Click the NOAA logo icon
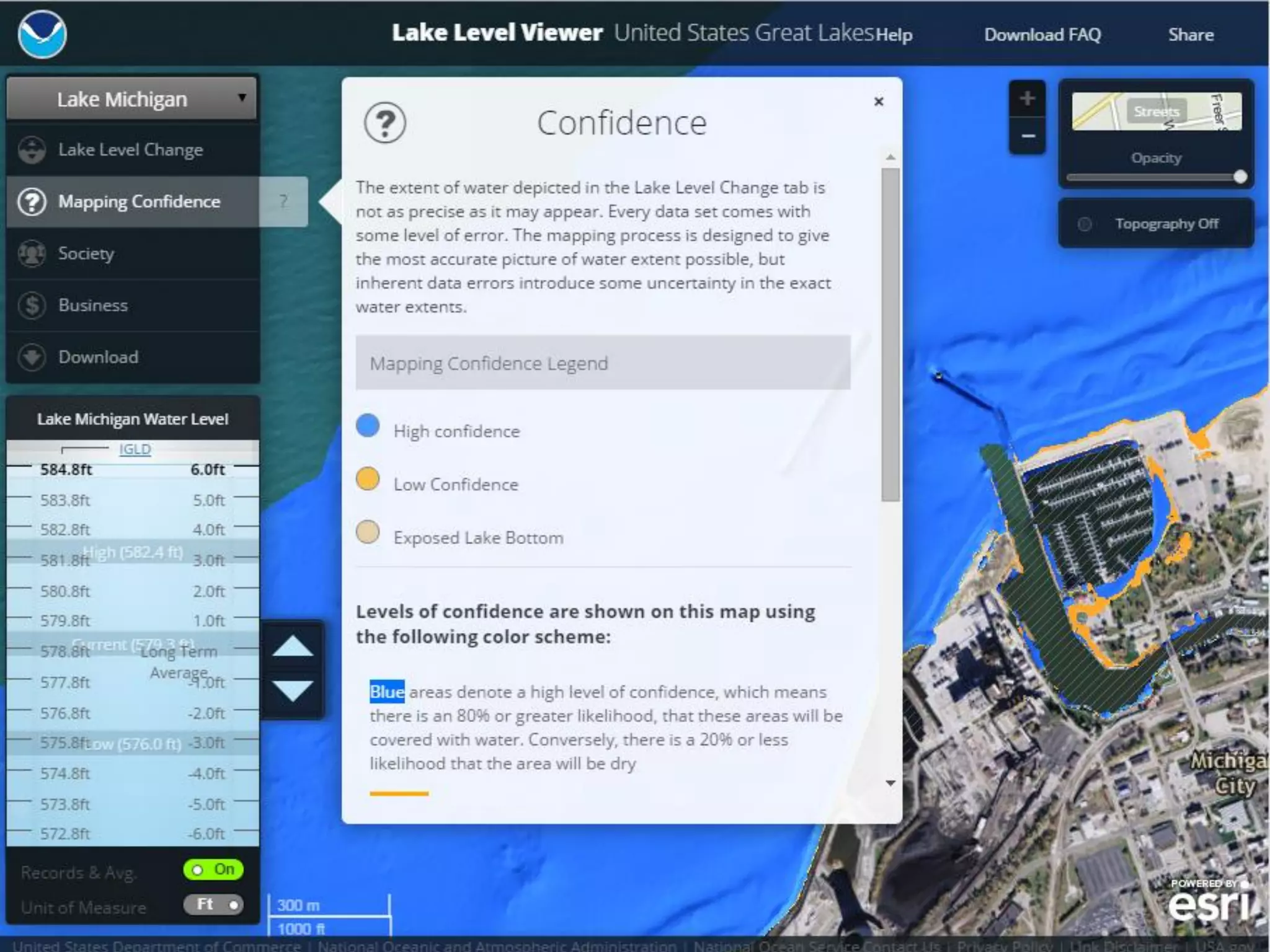The height and width of the screenshot is (952, 1270). pyautogui.click(x=42, y=35)
